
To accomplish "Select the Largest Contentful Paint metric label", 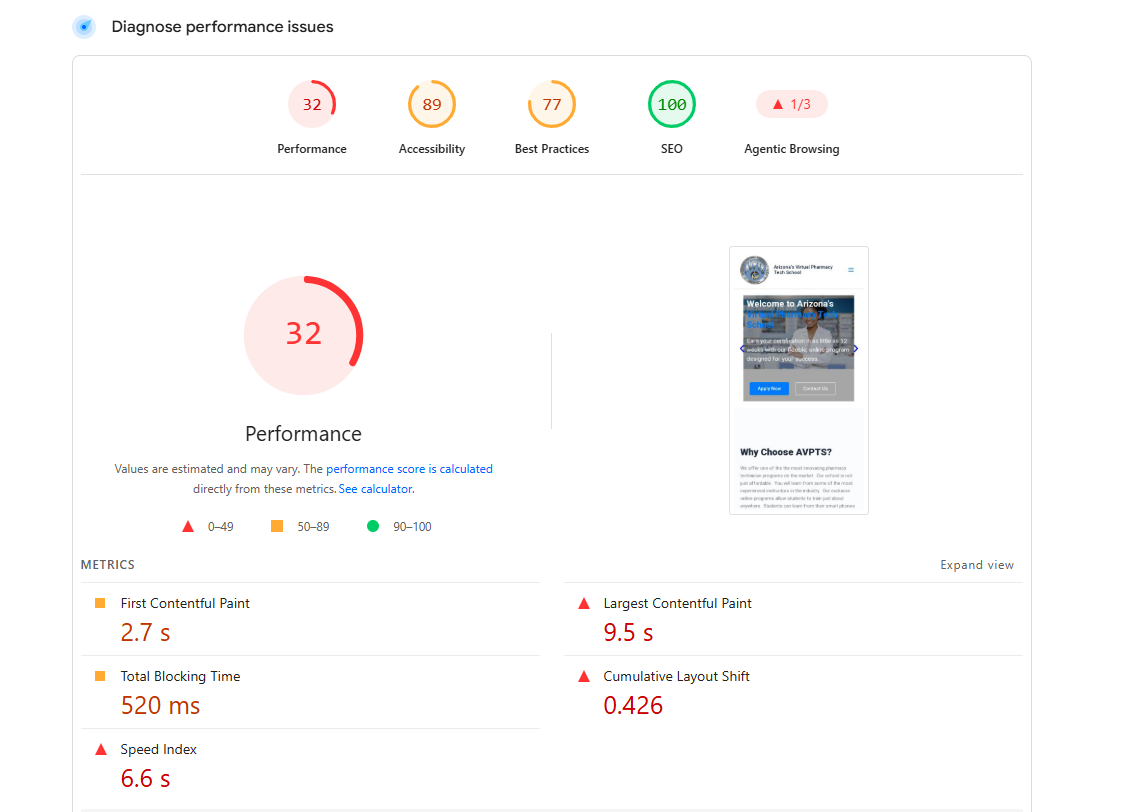I will coord(677,604).
